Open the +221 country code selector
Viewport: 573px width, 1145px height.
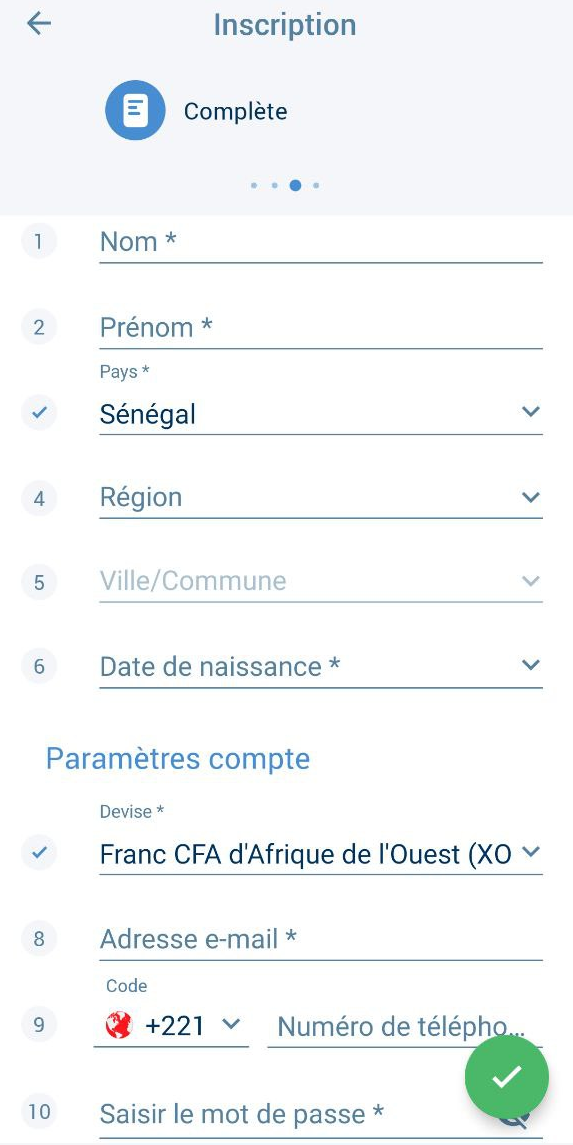coord(172,1026)
